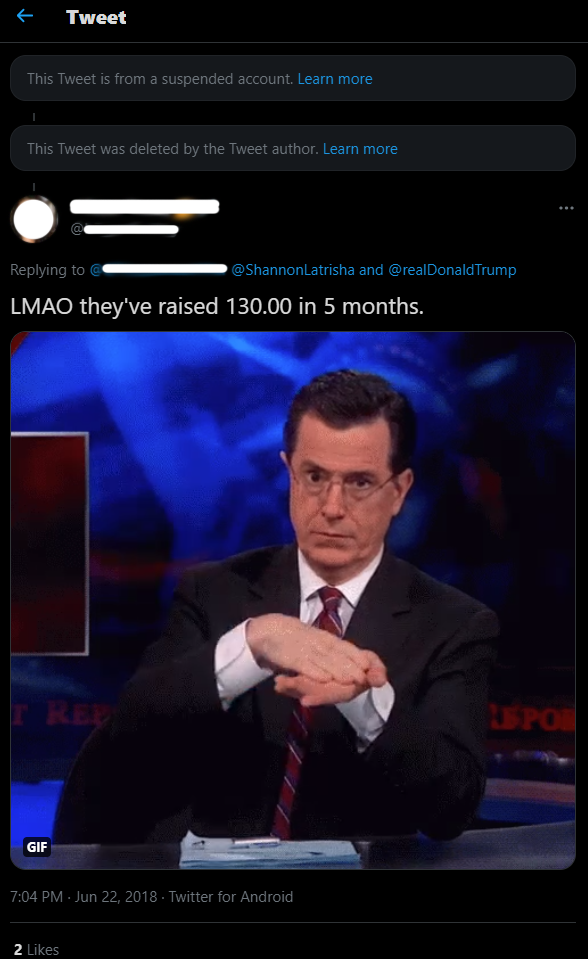588x959 pixels.
Task: Click the GIF badge on the image
Action: pyautogui.click(x=37, y=846)
